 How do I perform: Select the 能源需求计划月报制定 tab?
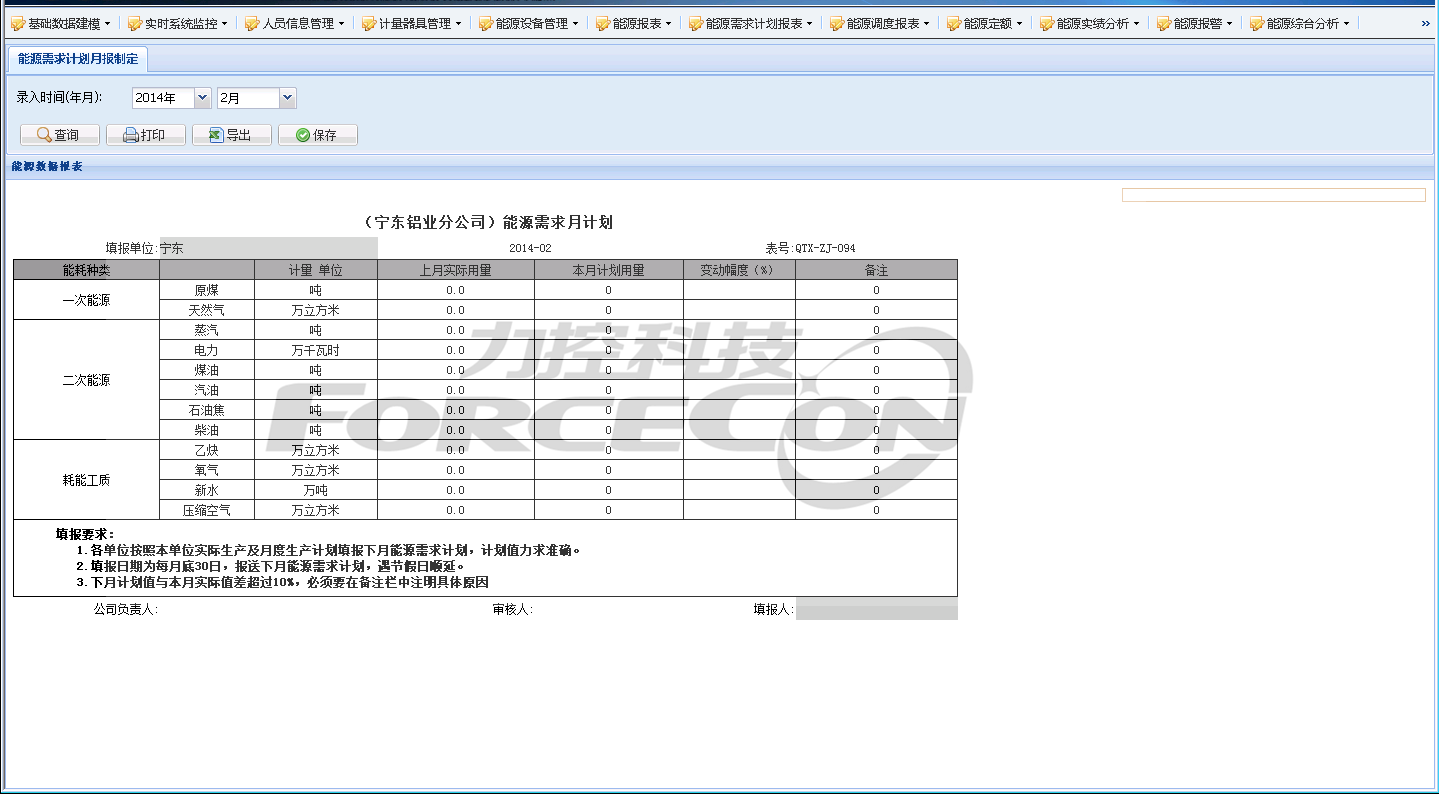(78, 59)
